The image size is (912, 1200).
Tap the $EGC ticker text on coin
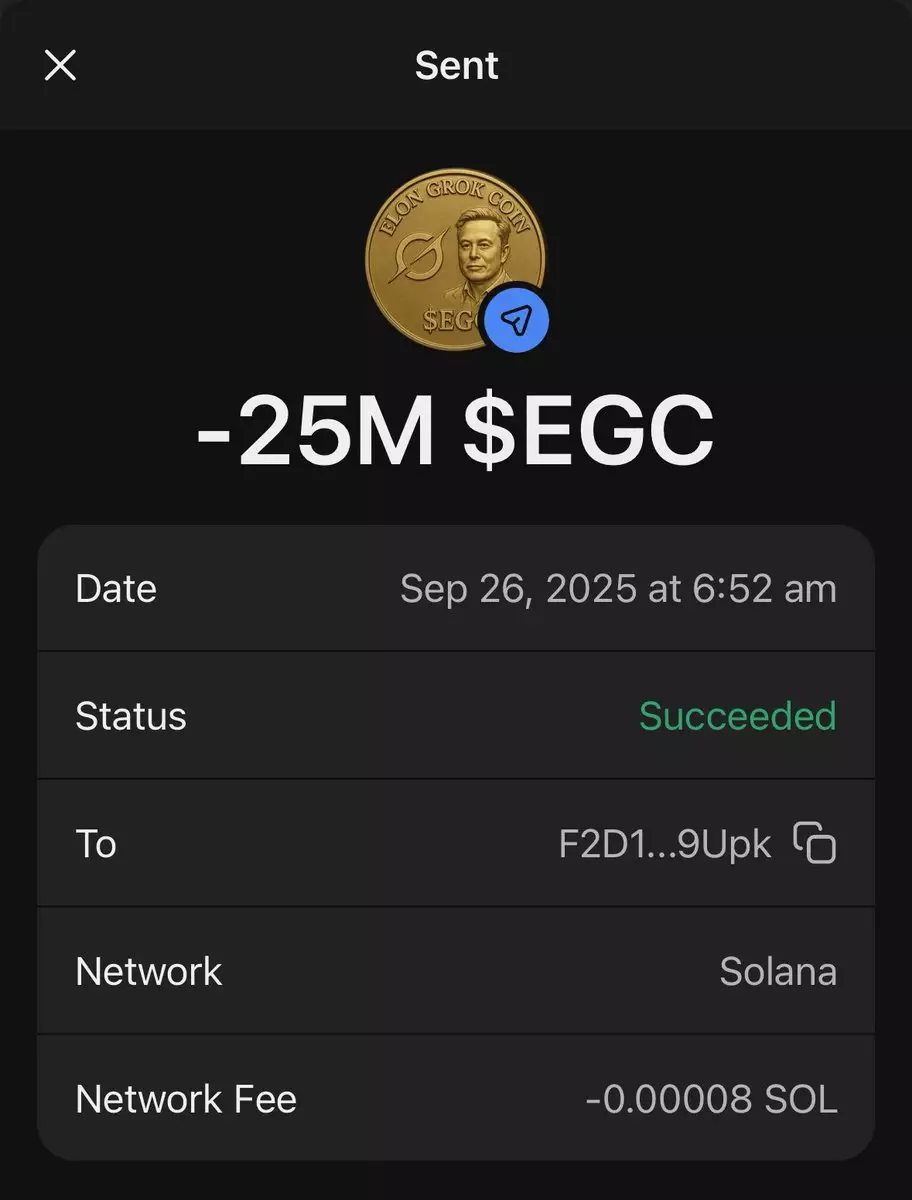click(x=450, y=320)
